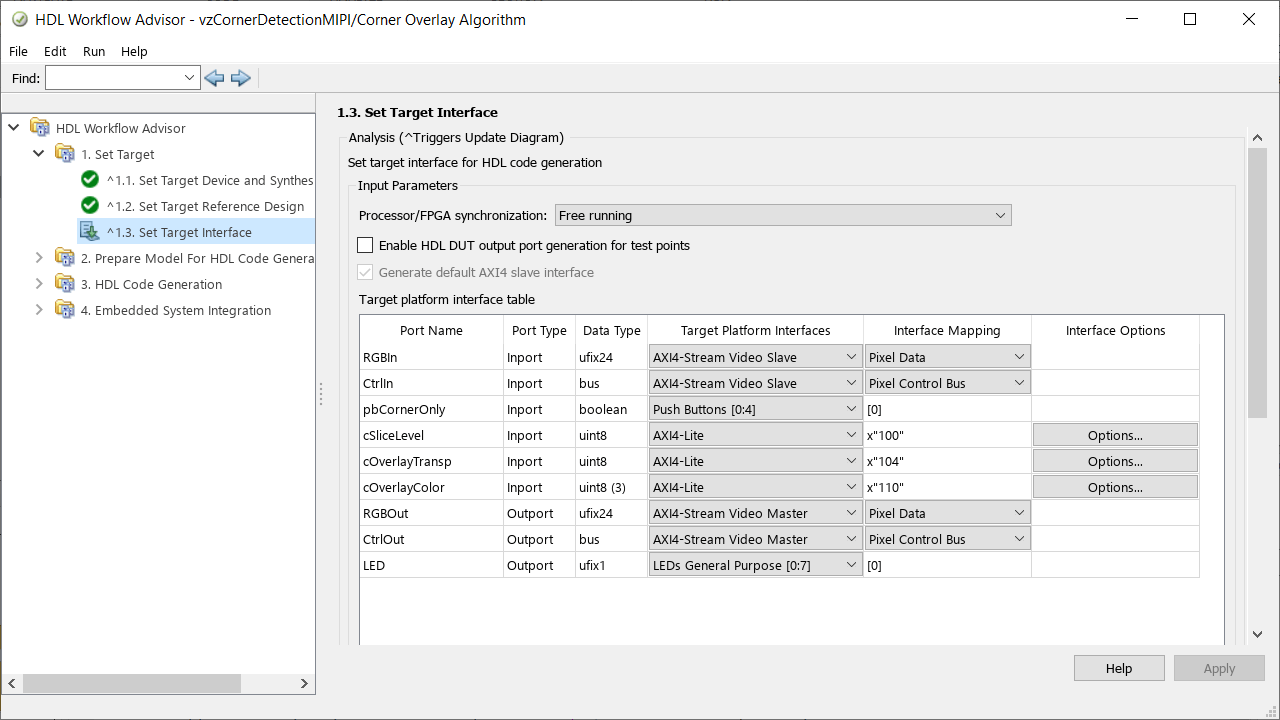Open the Edit menu
Viewport: 1280px width, 720px height.
point(55,51)
